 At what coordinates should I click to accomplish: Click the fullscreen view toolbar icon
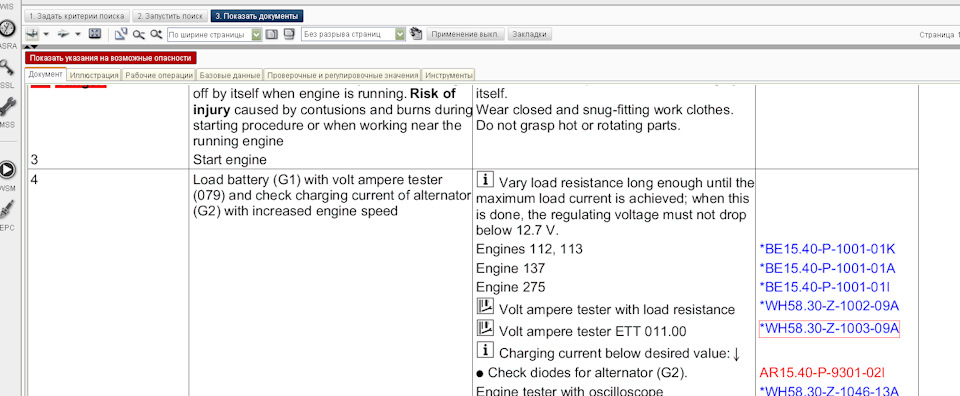[95, 34]
